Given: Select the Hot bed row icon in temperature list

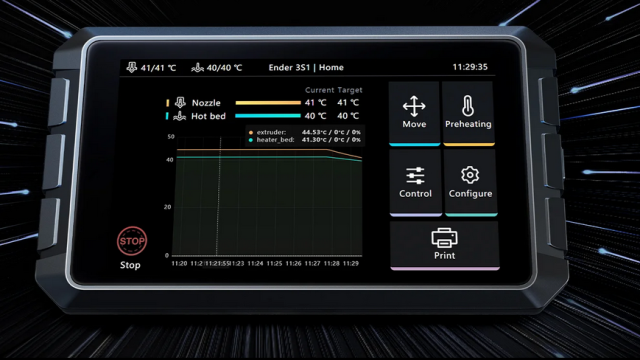Looking at the screenshot, I should (180, 116).
